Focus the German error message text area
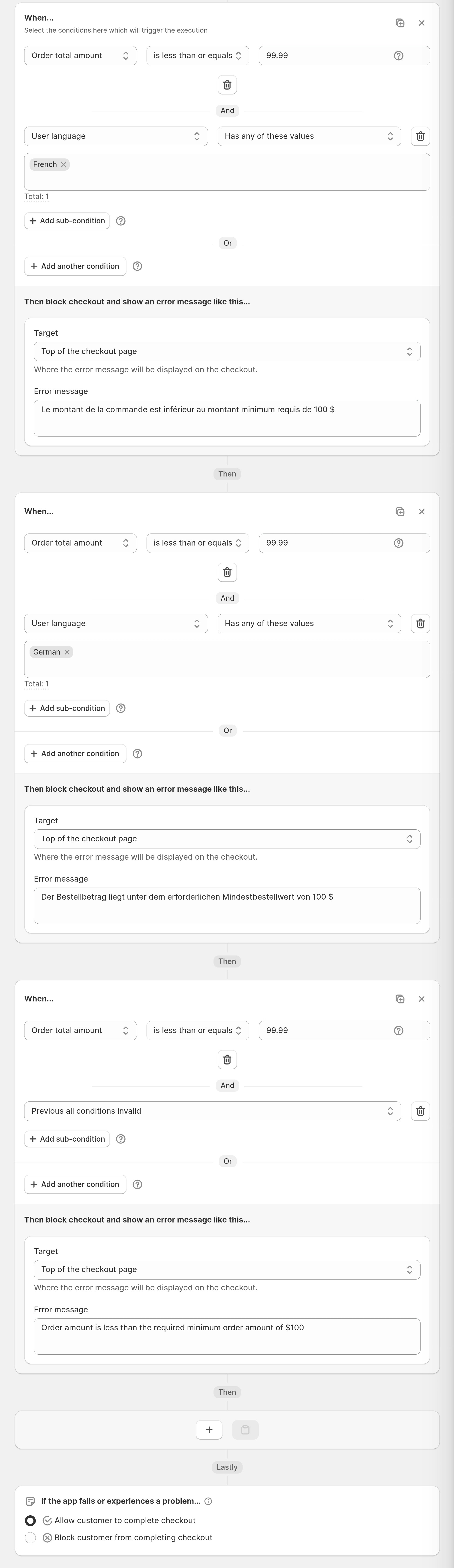Image resolution: width=454 pixels, height=1568 pixels. (x=227, y=906)
